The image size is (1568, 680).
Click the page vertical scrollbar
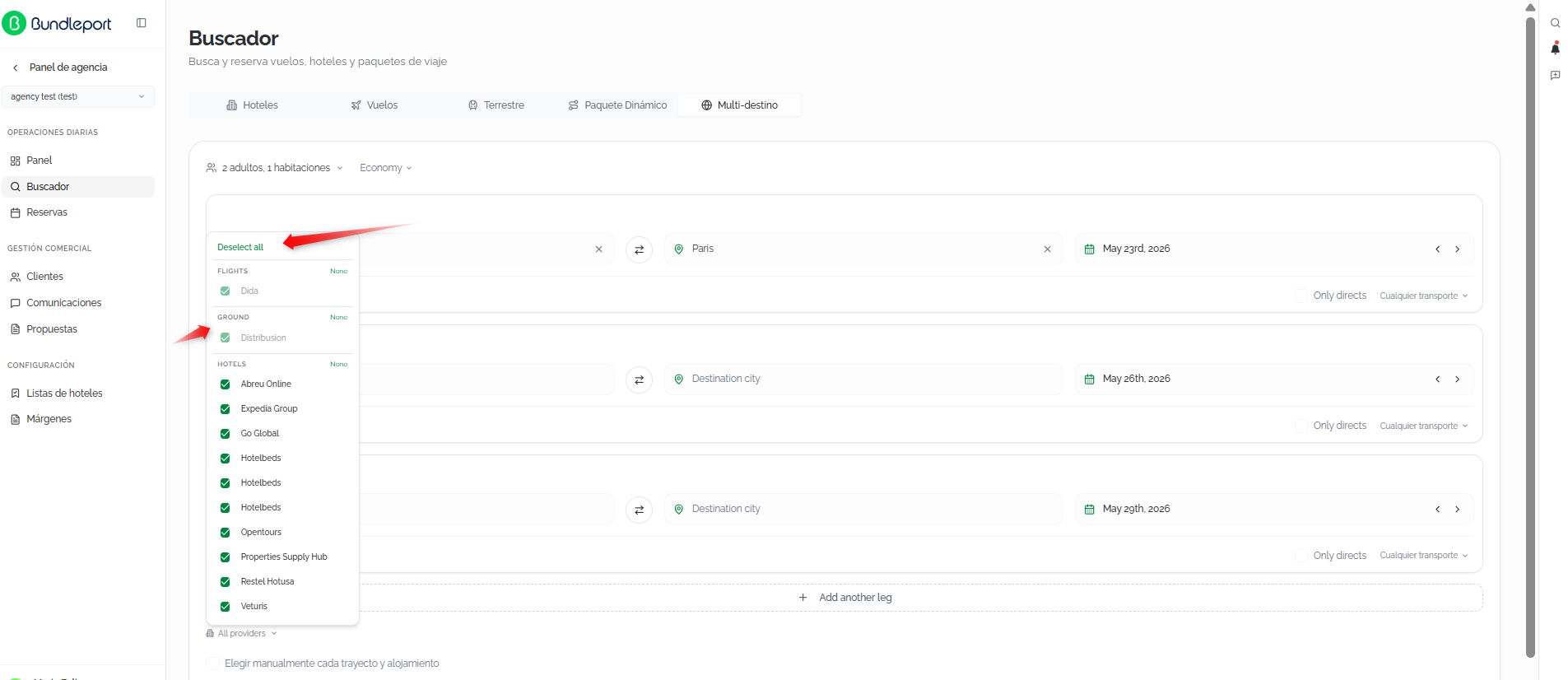[x=1530, y=338]
